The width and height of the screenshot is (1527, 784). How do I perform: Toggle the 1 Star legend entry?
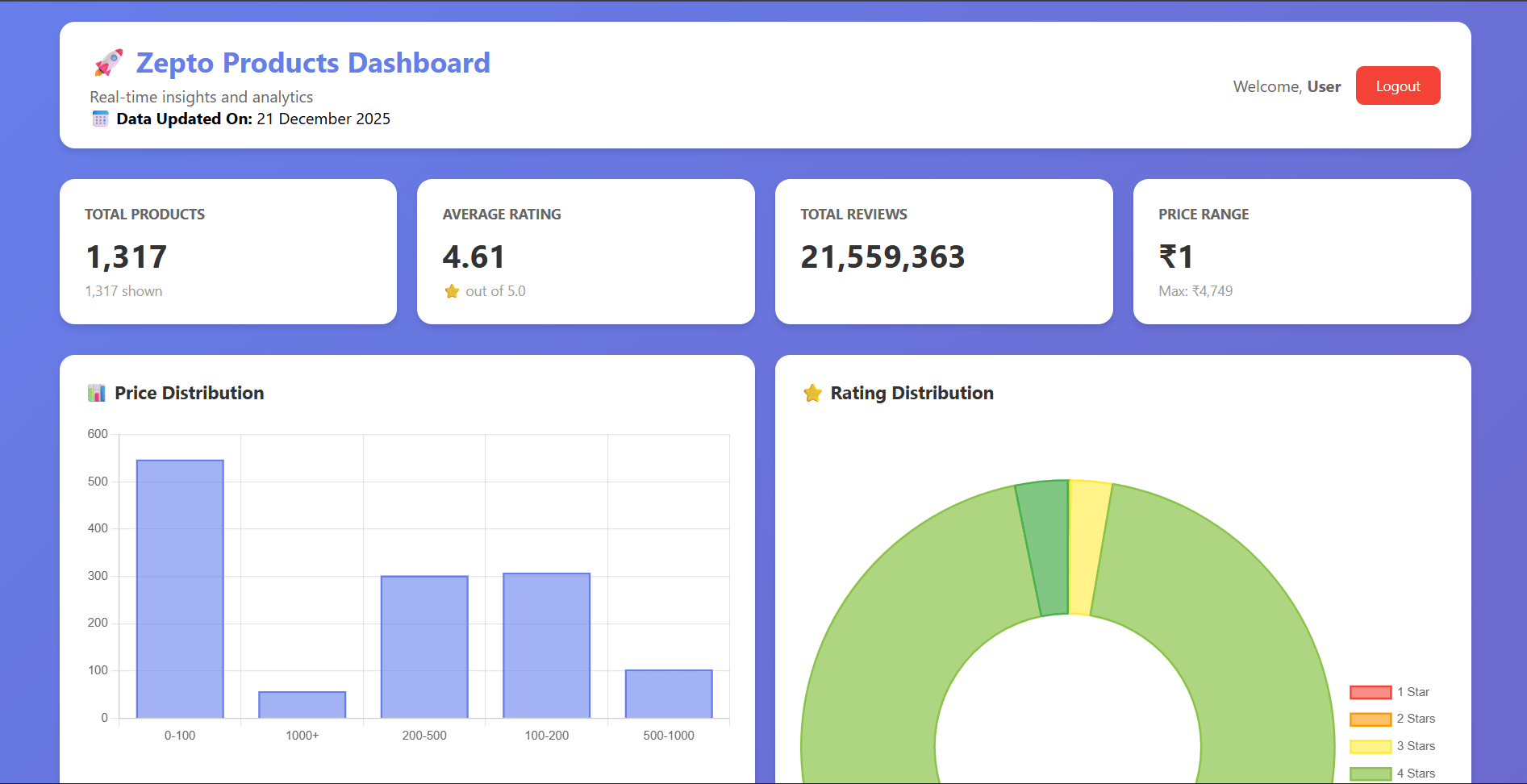[x=1389, y=692]
